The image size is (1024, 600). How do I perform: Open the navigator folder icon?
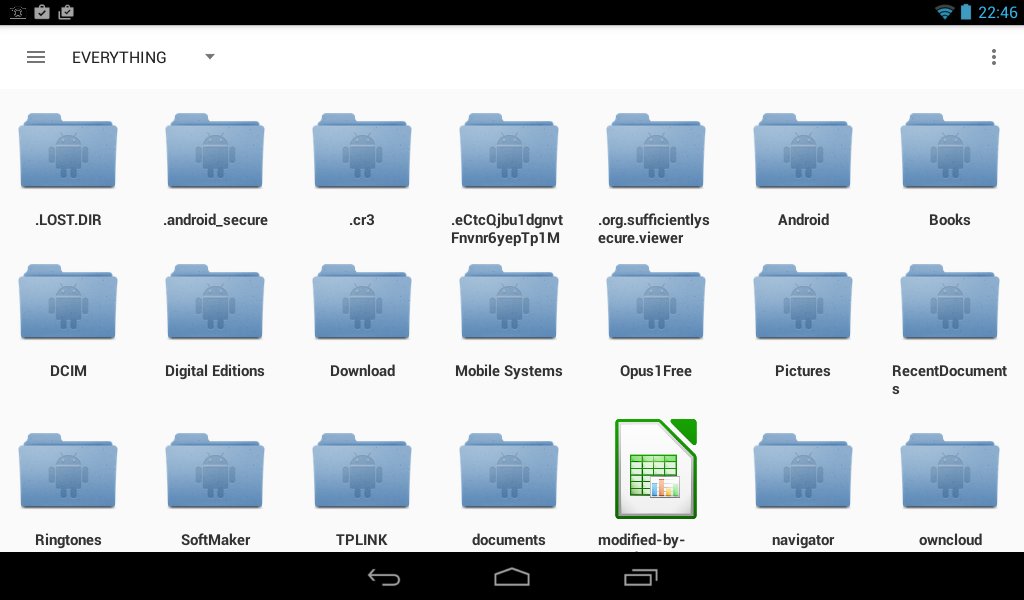(803, 471)
